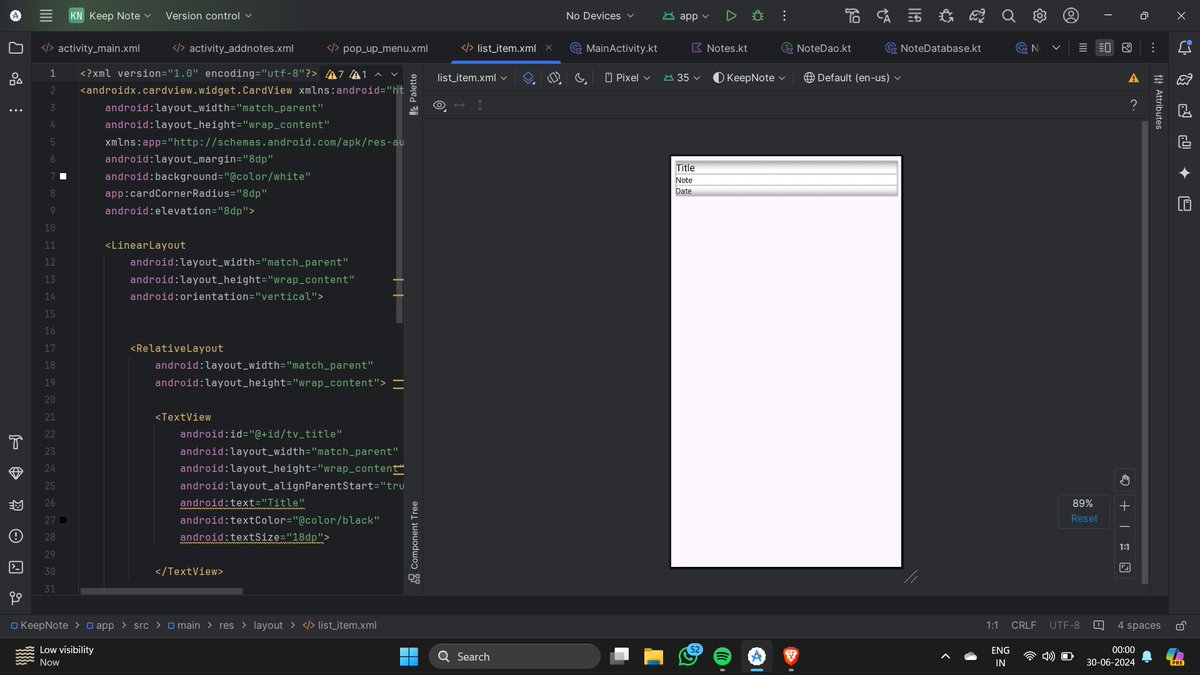The image size is (1200, 675).
Task: Open the API 35 version dropdown
Action: coord(683,77)
